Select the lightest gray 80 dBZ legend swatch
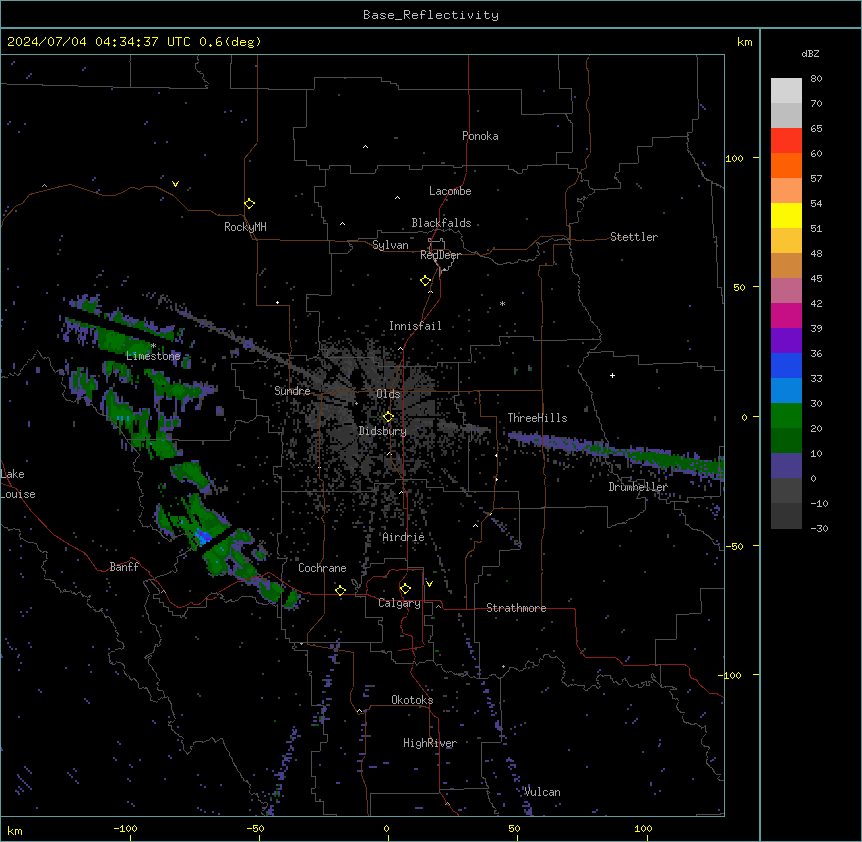This screenshot has height=842, width=862. (786, 90)
